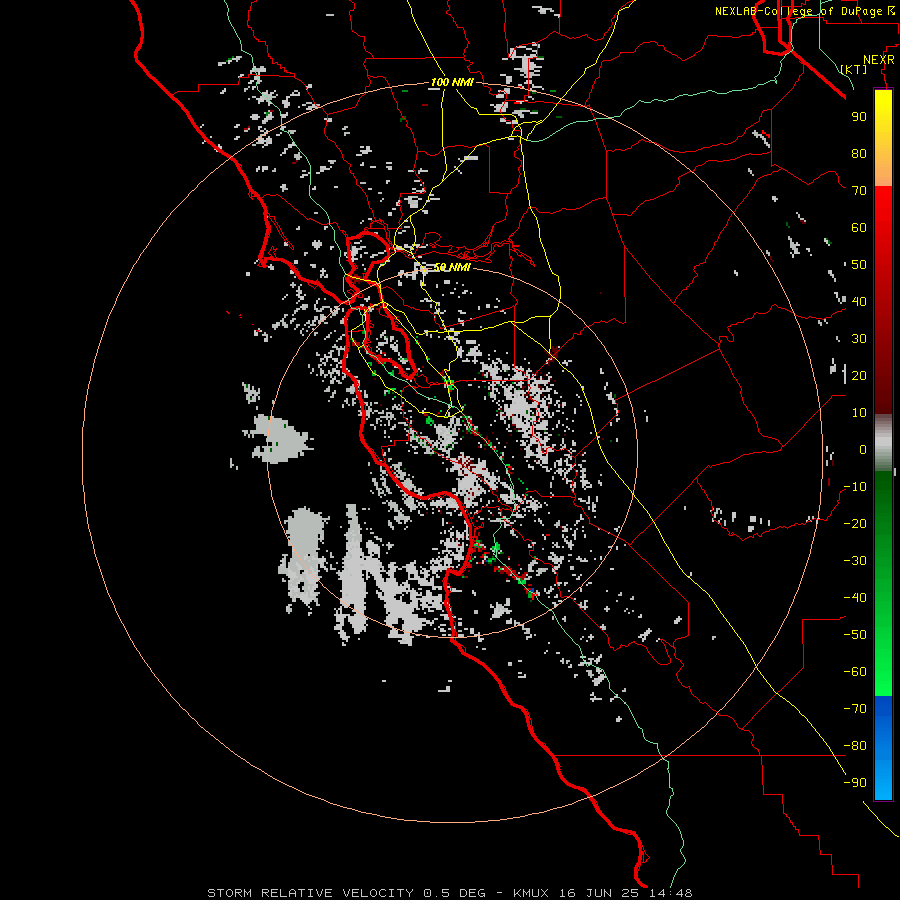
Task: Pick the gray zero band of the scale
Action: [x=883, y=443]
